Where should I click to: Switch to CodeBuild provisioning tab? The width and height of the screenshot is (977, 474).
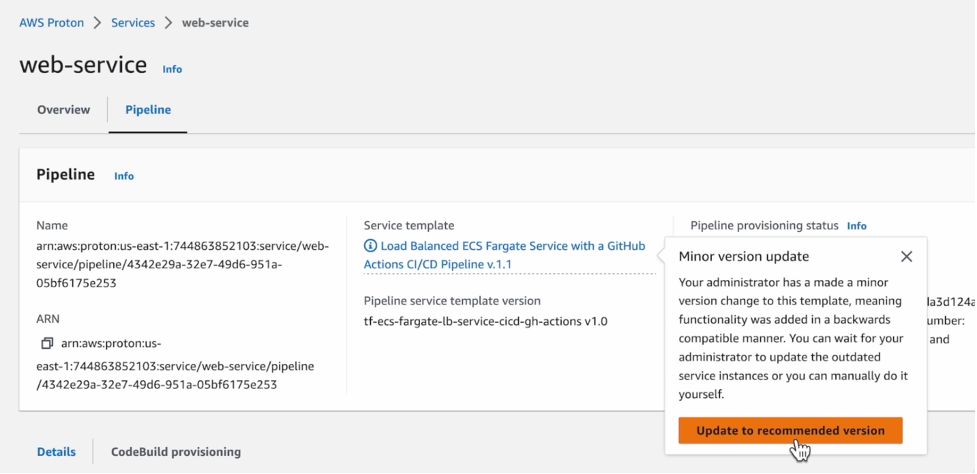(x=175, y=452)
